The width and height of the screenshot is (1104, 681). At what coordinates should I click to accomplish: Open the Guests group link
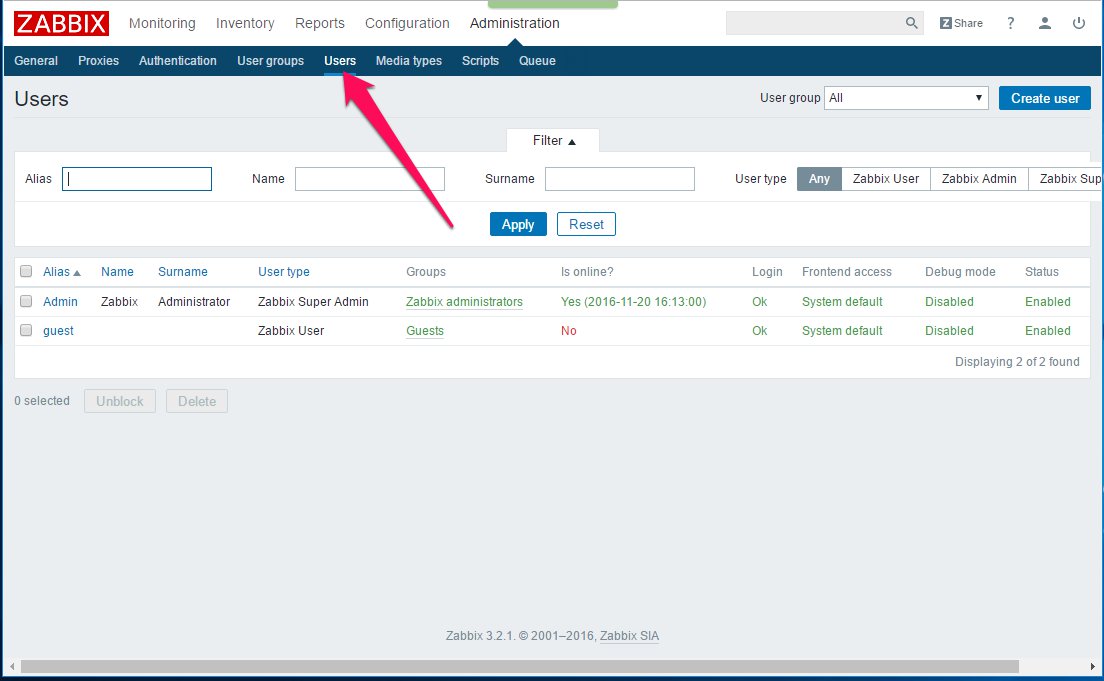pyautogui.click(x=425, y=330)
